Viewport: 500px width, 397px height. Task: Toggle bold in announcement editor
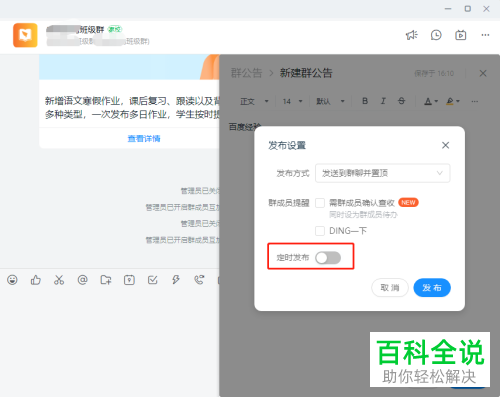coord(365,101)
